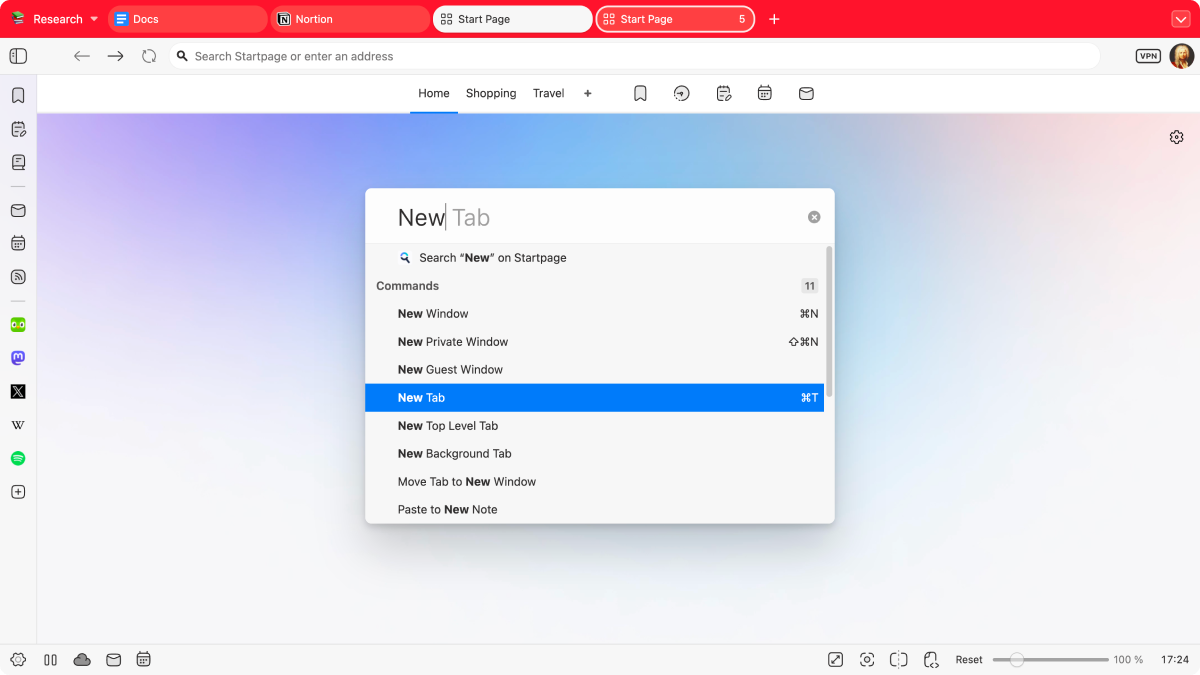
Task: Click the Reset zoom button
Action: (968, 660)
